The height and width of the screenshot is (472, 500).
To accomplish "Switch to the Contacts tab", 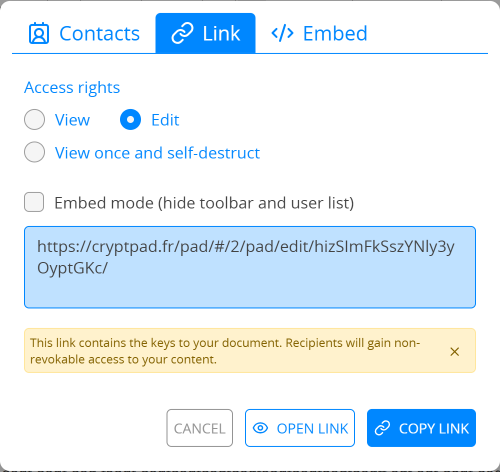I will 84,33.
